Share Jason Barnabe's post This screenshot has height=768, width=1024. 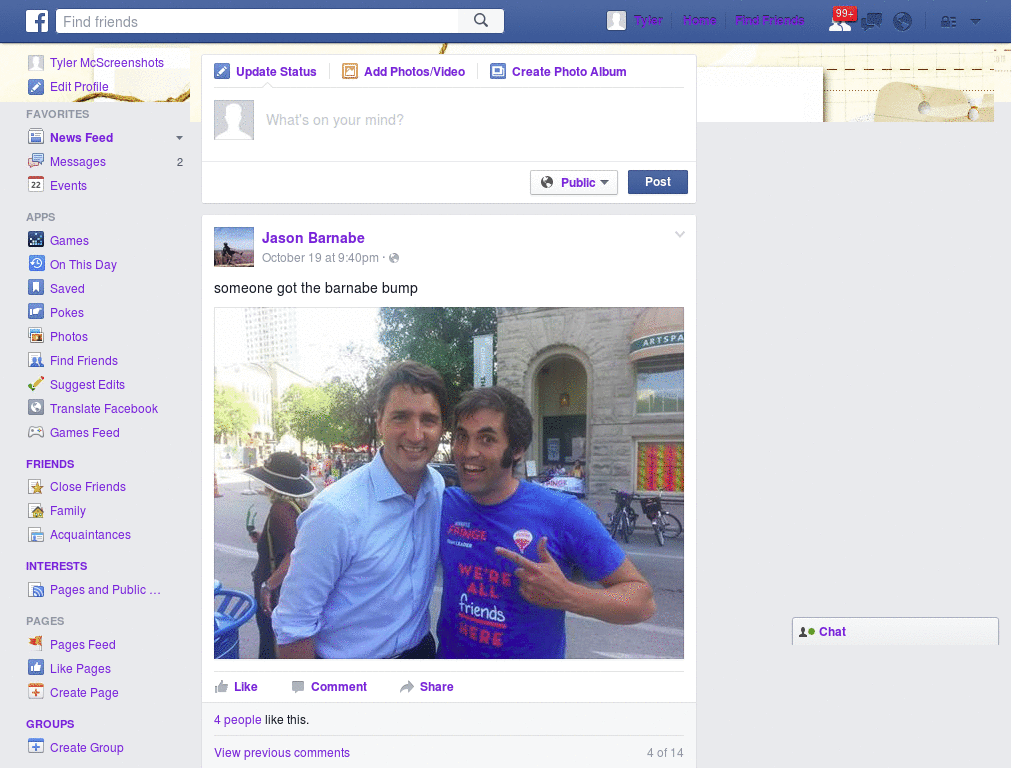pyautogui.click(x=426, y=686)
